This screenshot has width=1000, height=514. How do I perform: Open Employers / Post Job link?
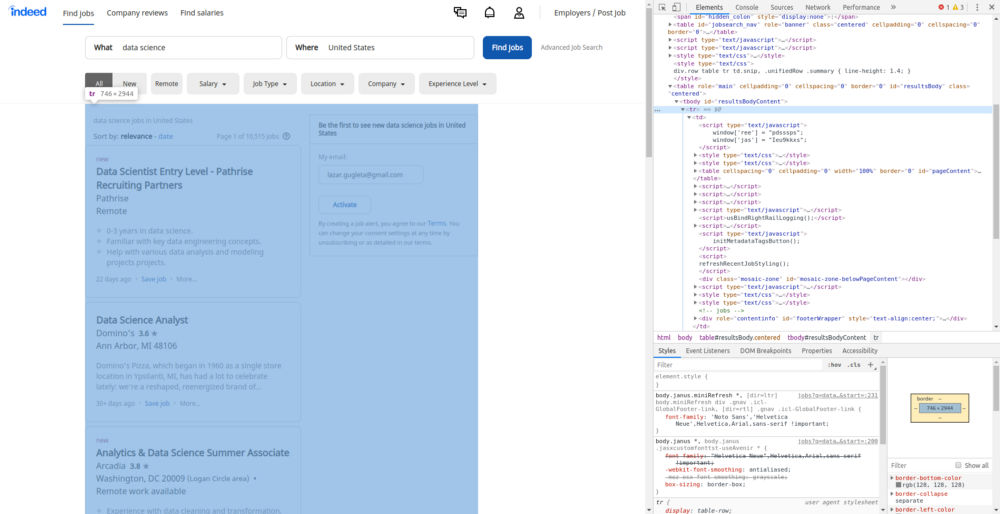[x=590, y=13]
